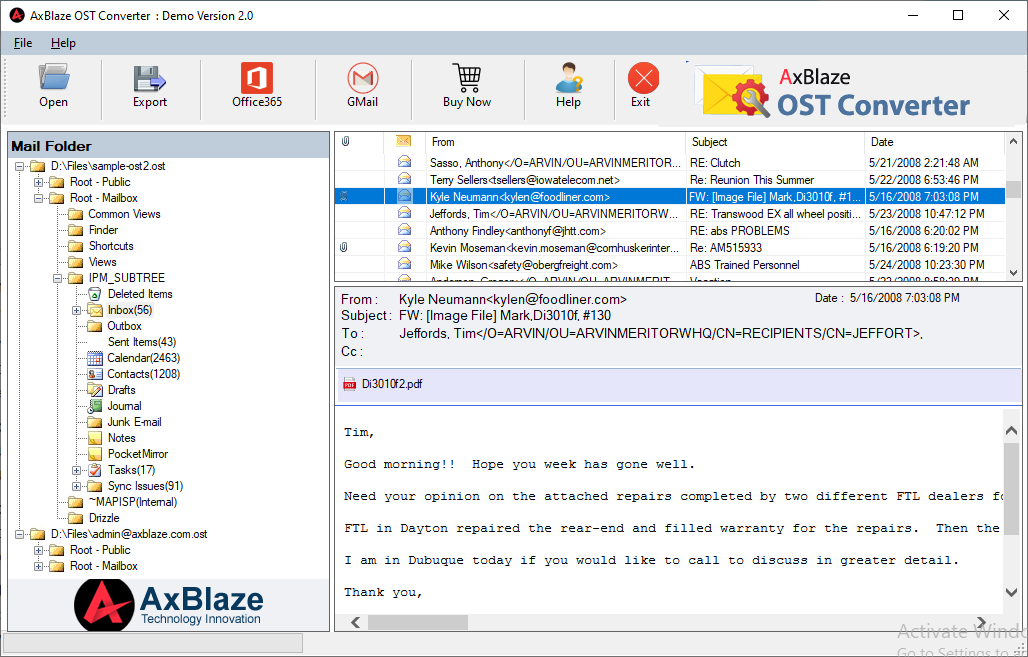Sort emails by the Subject column header

point(776,142)
